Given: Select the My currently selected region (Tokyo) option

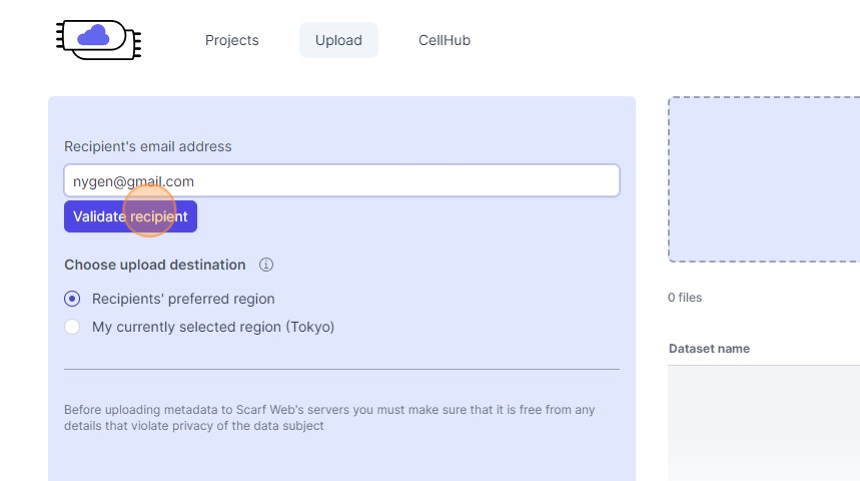Looking at the screenshot, I should coord(72,327).
